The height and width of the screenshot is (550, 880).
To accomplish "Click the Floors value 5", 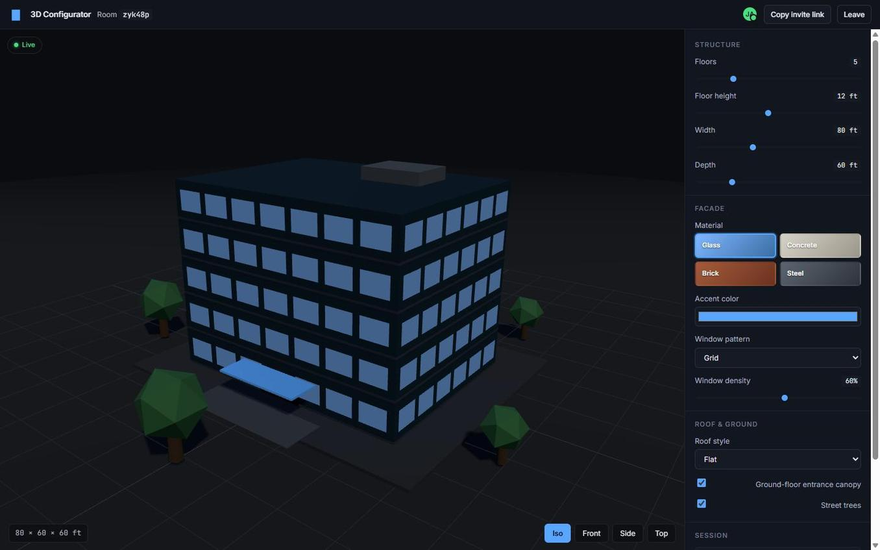I will click(855, 62).
